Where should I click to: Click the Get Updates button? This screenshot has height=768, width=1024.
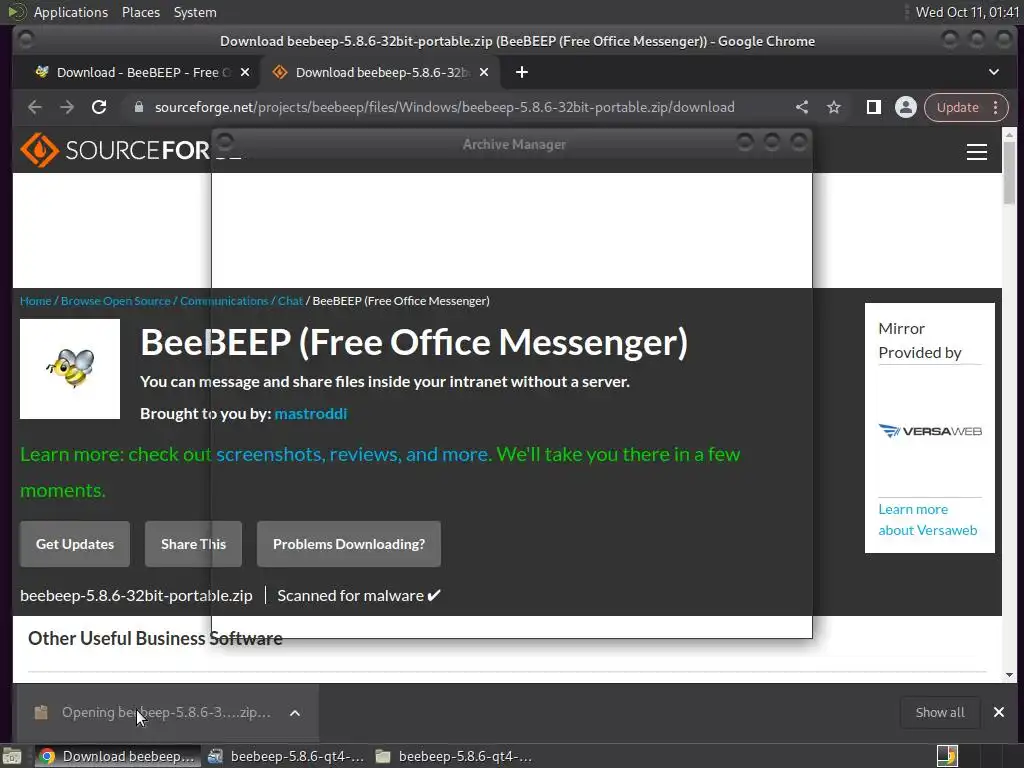coord(75,544)
